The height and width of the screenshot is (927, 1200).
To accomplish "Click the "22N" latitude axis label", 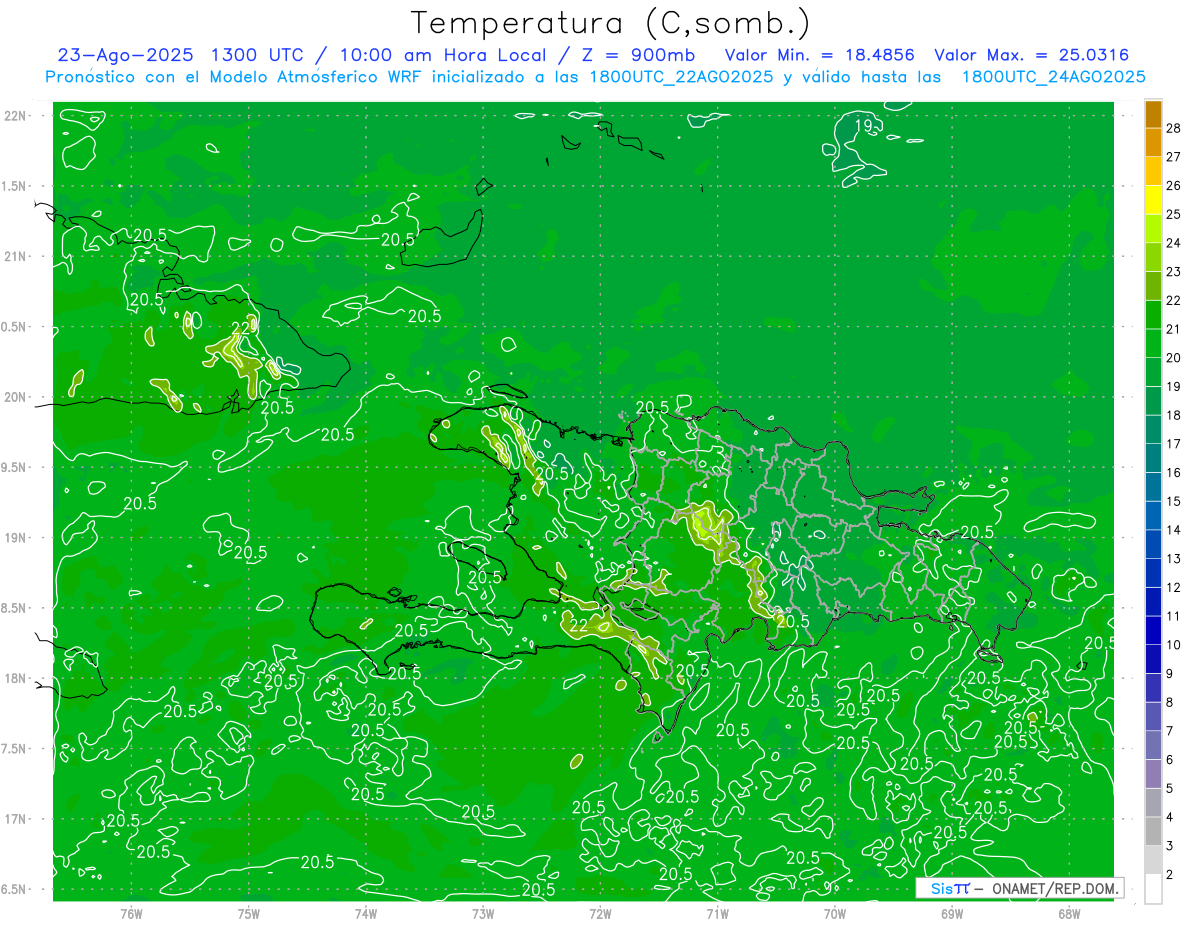I will [x=17, y=115].
